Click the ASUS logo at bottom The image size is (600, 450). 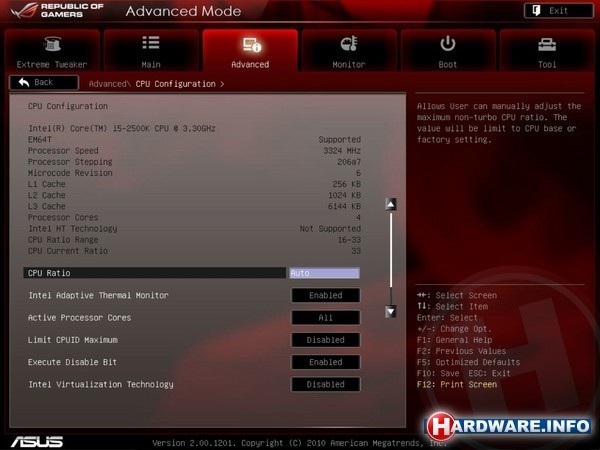pyautogui.click(x=37, y=442)
